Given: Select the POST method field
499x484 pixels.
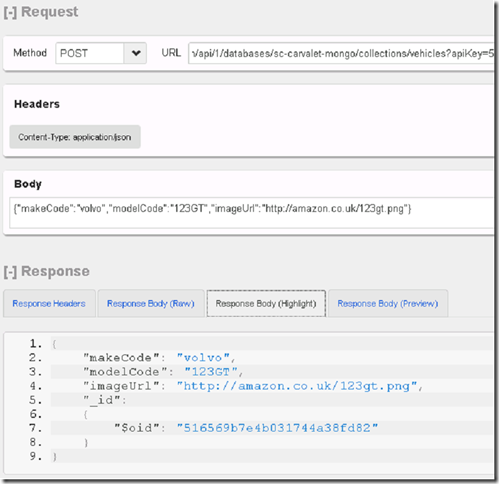Looking at the screenshot, I should 90,53.
